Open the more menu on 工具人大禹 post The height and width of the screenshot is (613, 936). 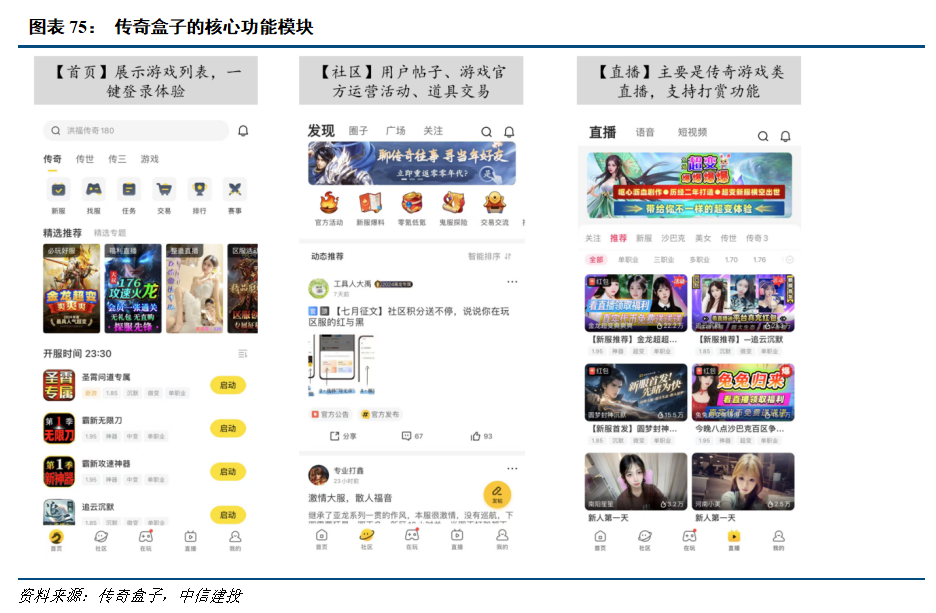tap(512, 282)
